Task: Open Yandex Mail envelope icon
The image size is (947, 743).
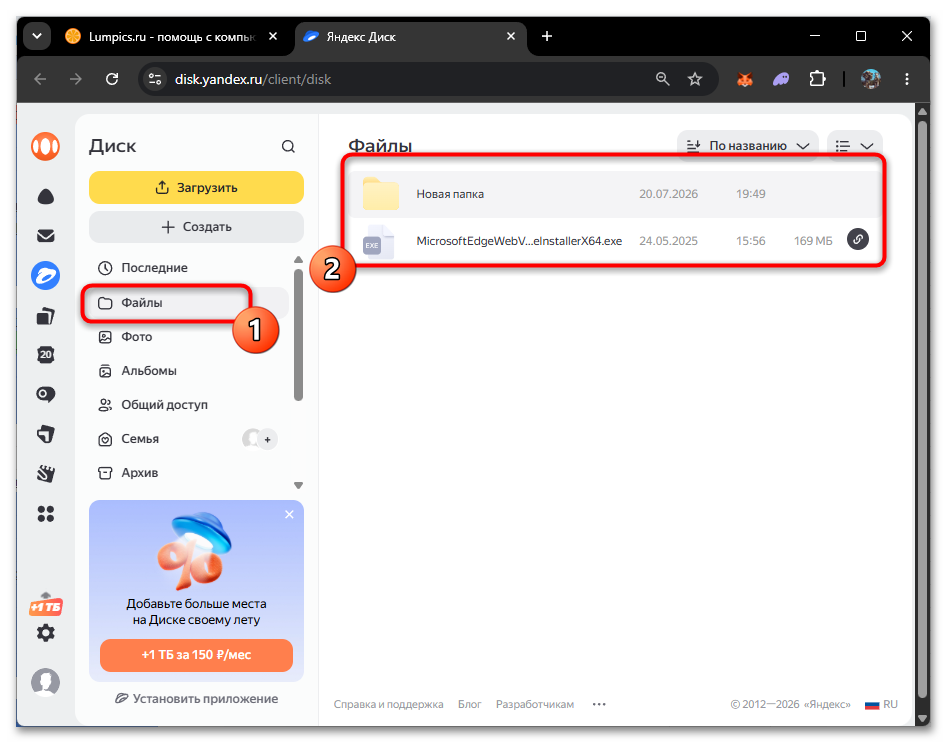Action: (x=45, y=236)
